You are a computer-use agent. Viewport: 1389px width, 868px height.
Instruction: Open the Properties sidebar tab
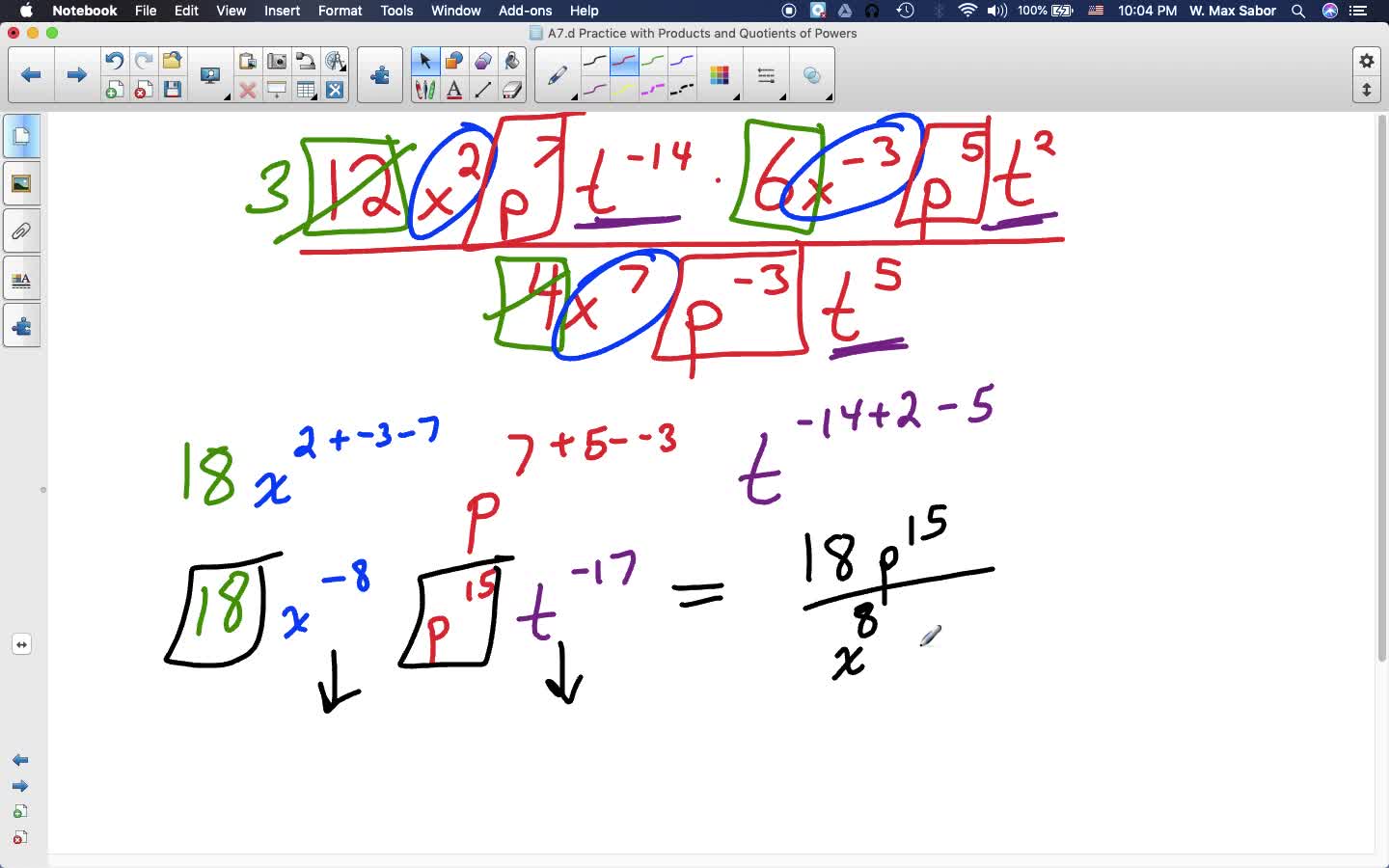click(21, 280)
